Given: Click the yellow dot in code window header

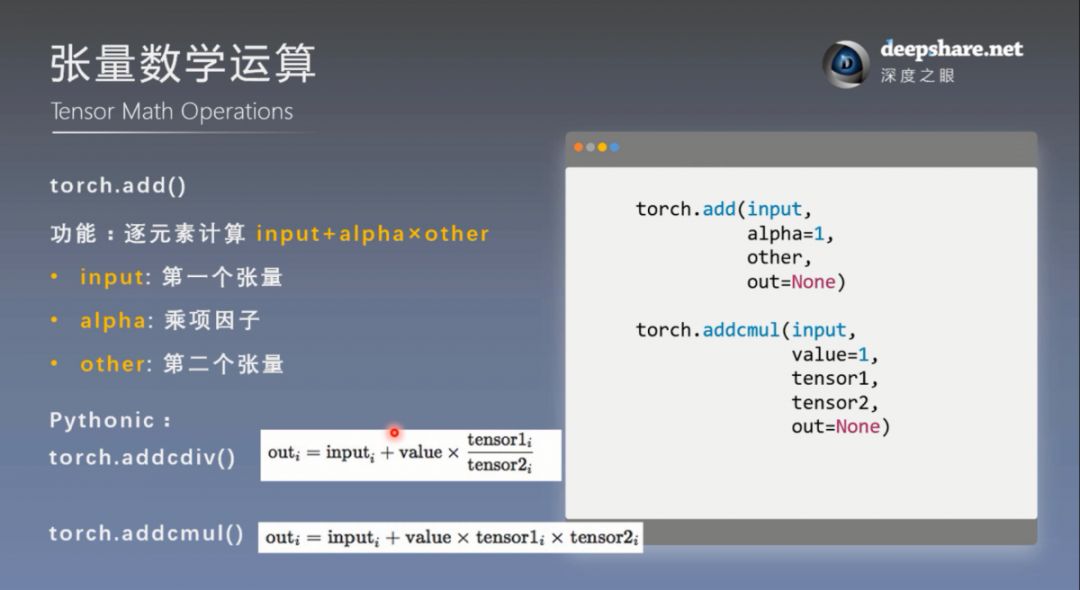Looking at the screenshot, I should tap(602, 147).
